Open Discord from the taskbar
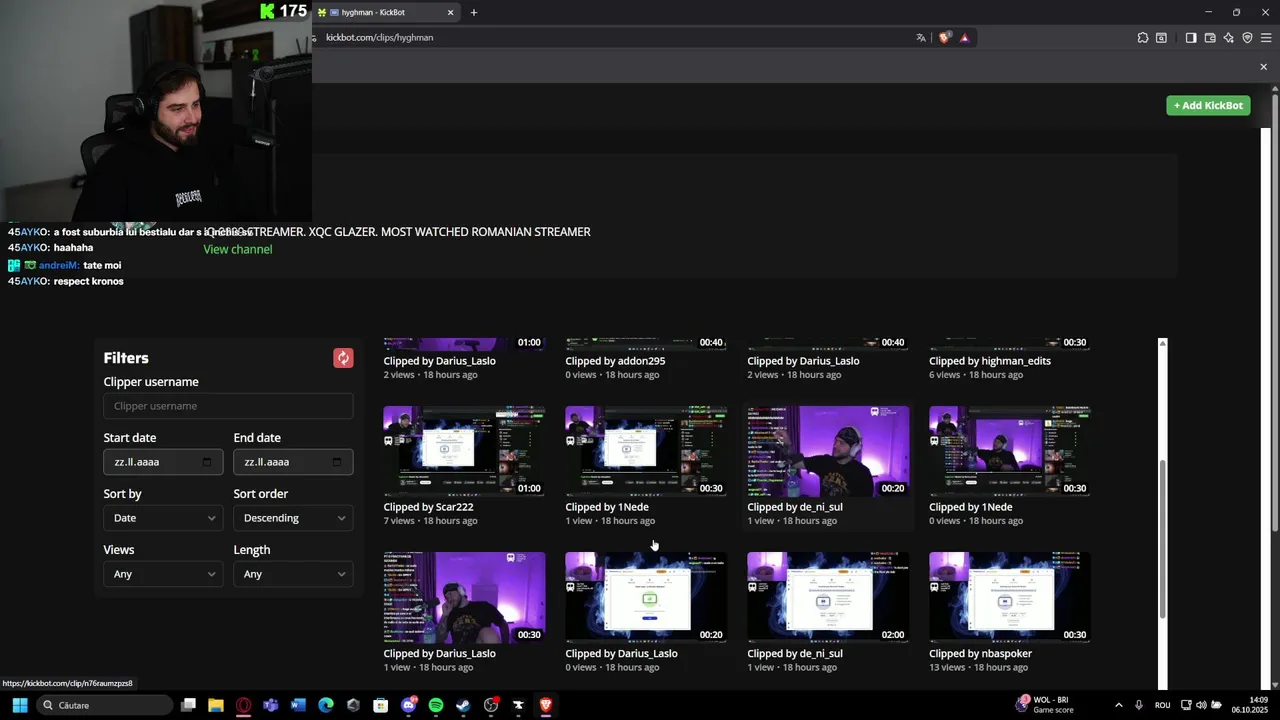1280x720 pixels. coord(408,705)
